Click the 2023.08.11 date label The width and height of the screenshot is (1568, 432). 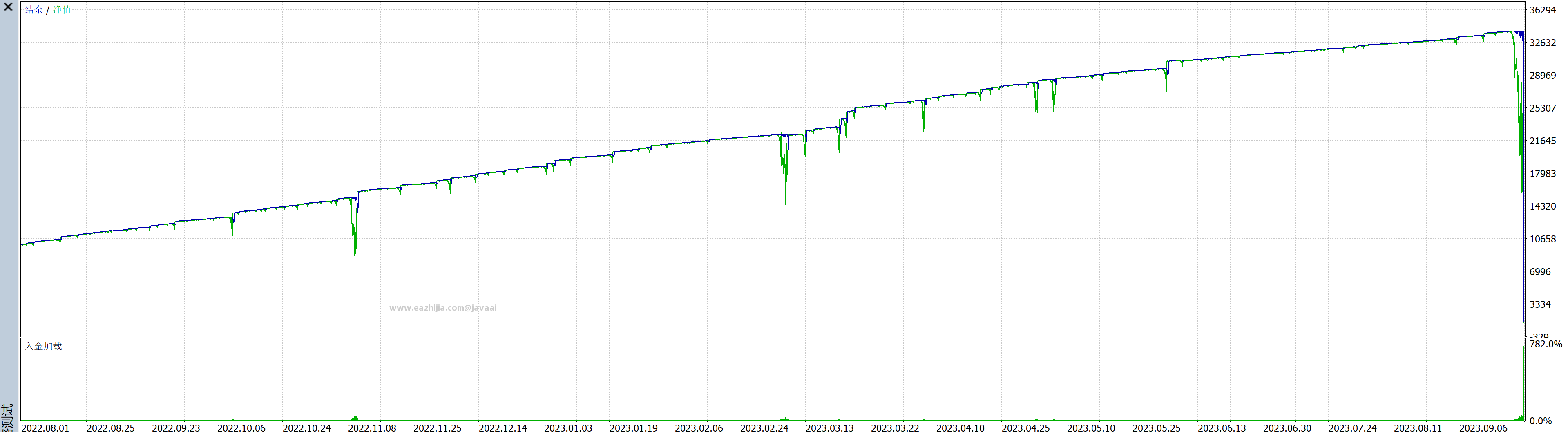click(1418, 428)
